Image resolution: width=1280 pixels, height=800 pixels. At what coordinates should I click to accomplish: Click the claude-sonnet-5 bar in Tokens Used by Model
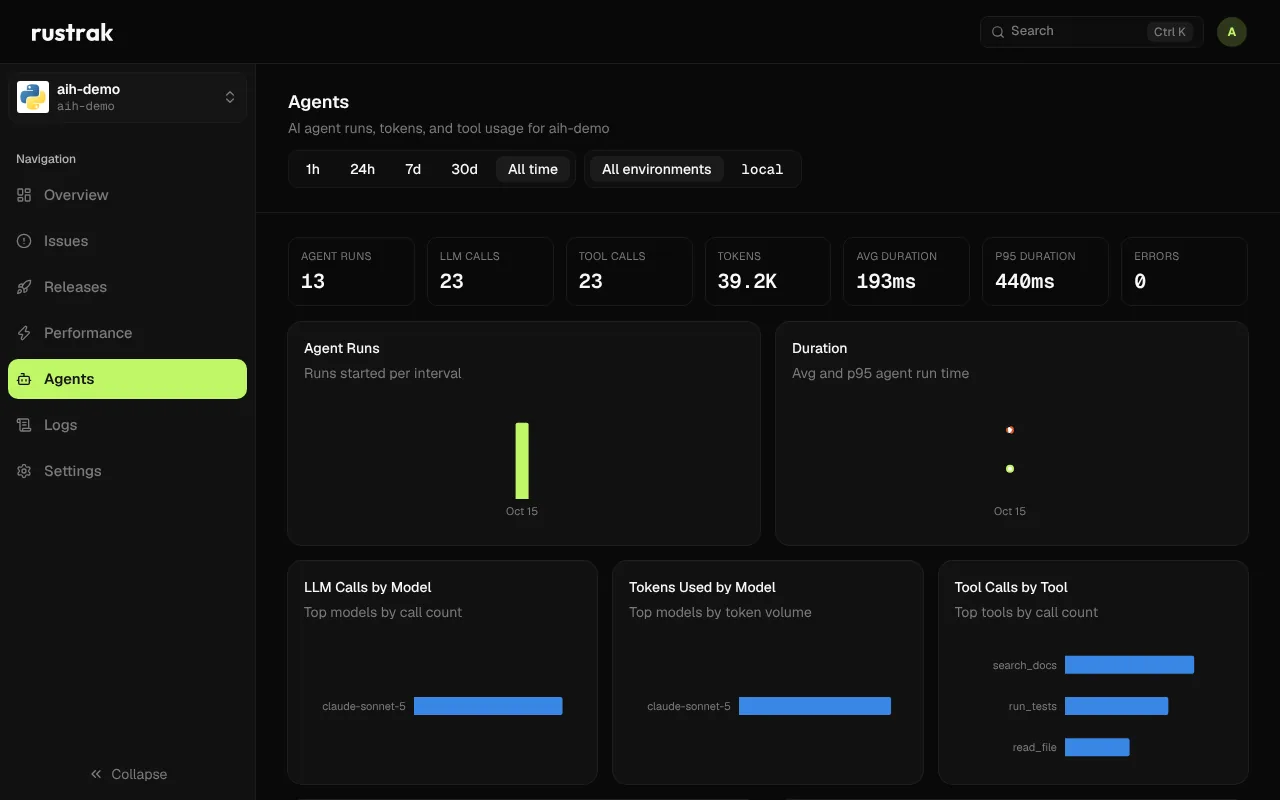click(x=815, y=706)
